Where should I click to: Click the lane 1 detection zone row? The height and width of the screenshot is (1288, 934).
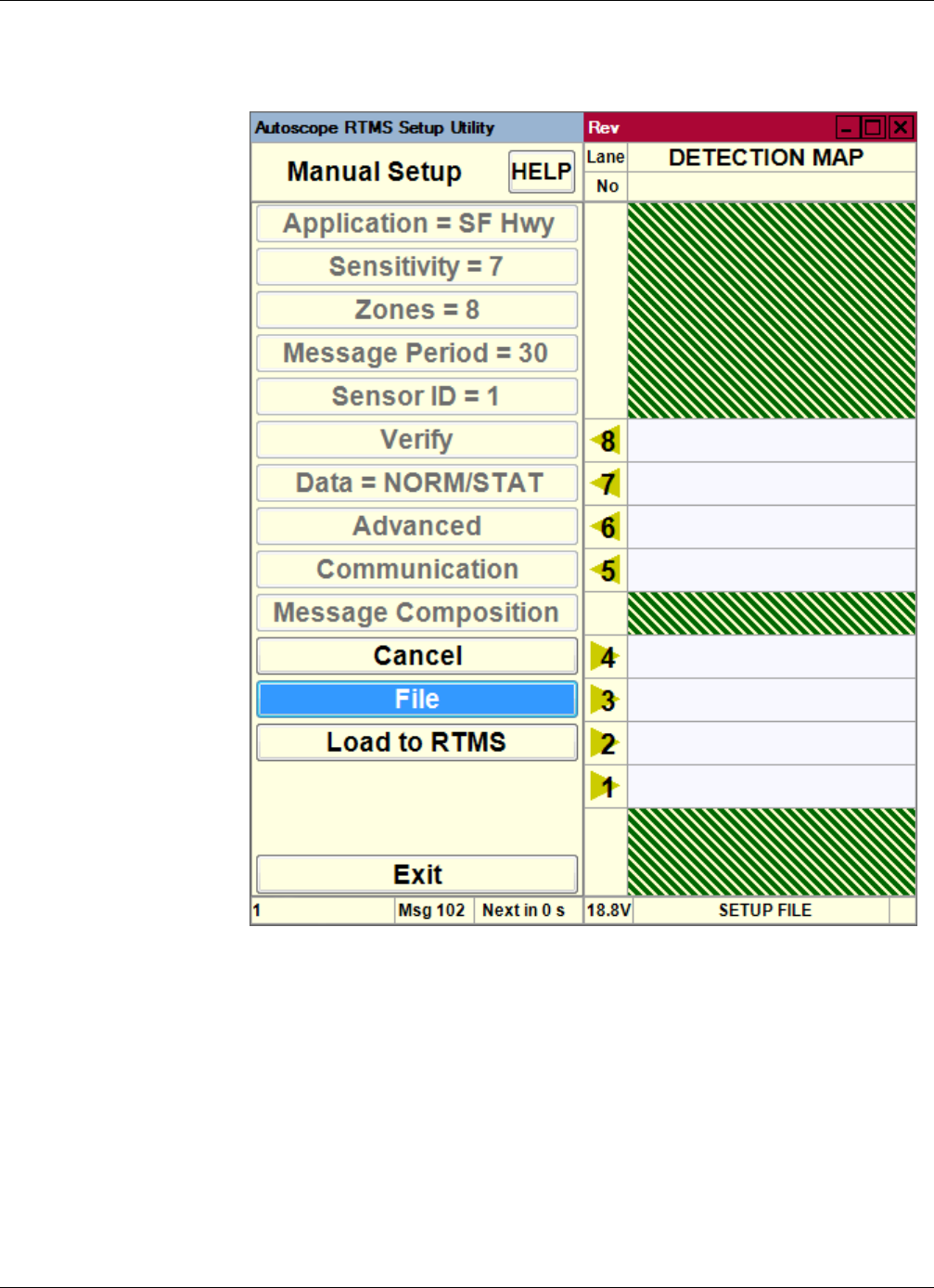(x=772, y=787)
